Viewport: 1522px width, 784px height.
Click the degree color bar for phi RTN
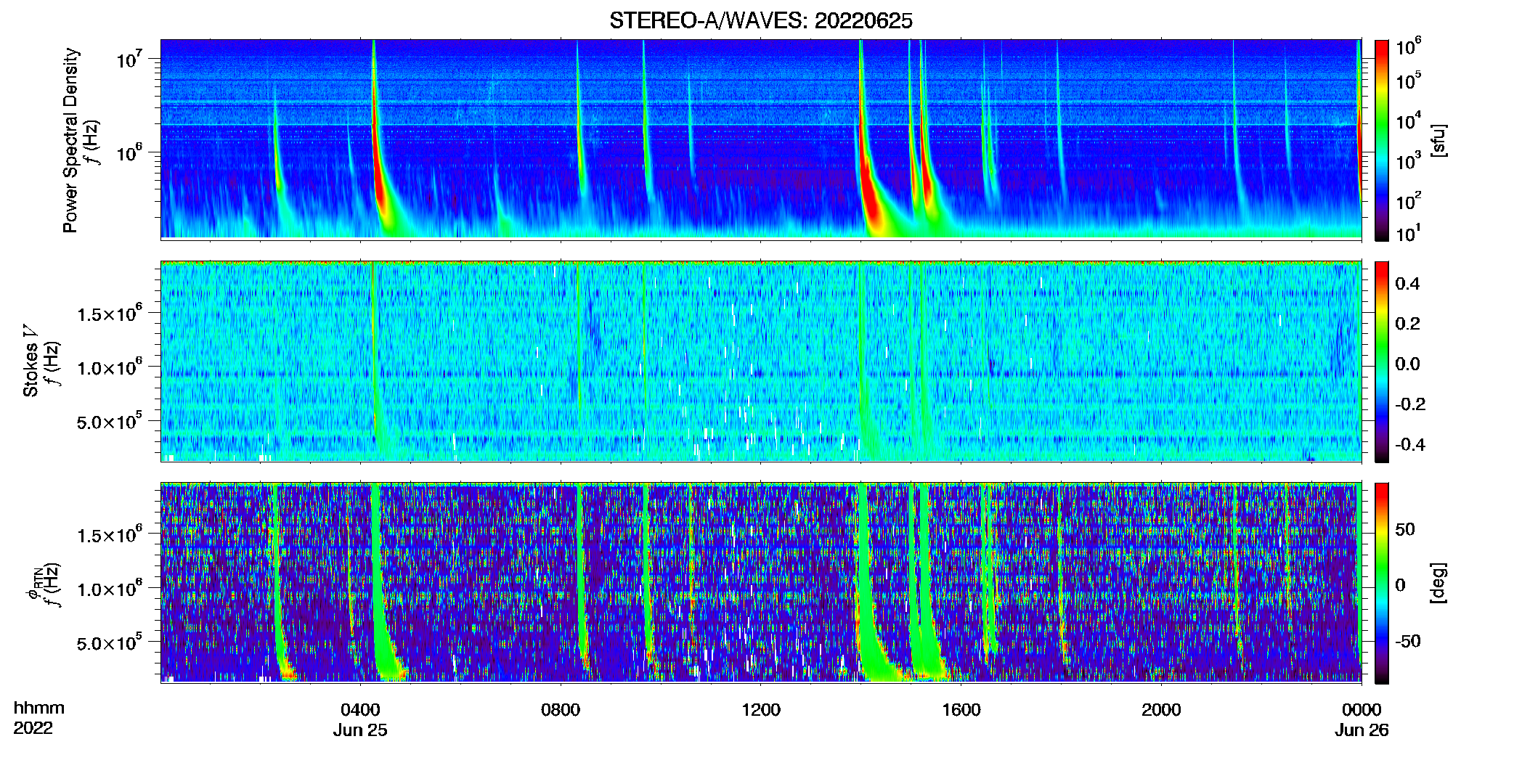1381,583
